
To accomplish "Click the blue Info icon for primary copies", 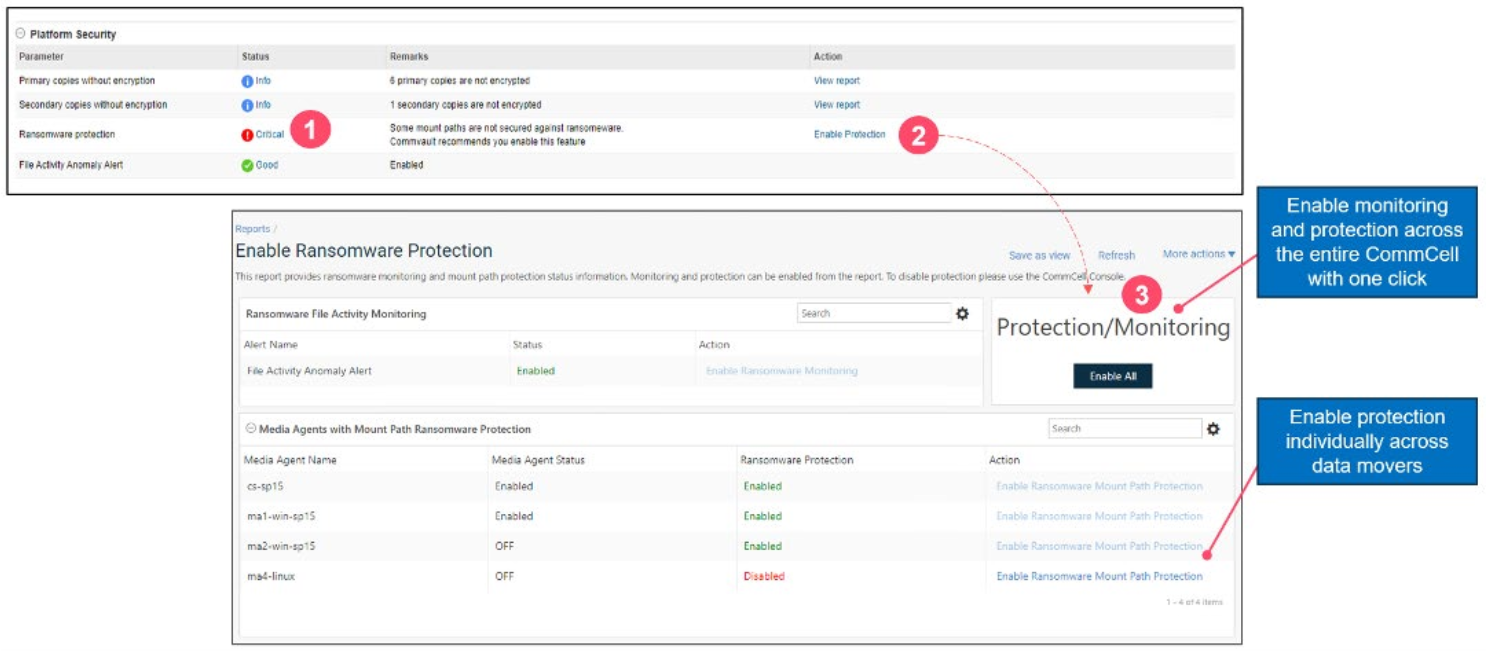I will [x=247, y=81].
